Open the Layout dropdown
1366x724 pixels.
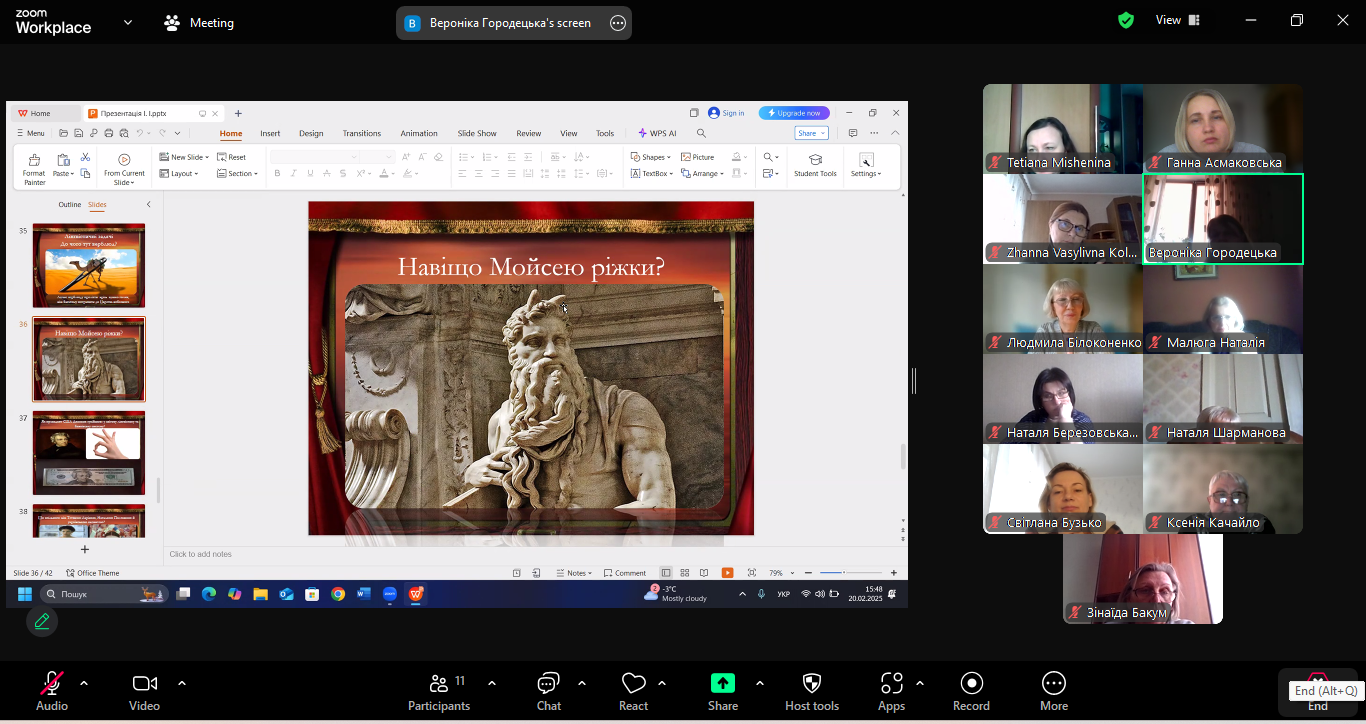pyautogui.click(x=179, y=173)
